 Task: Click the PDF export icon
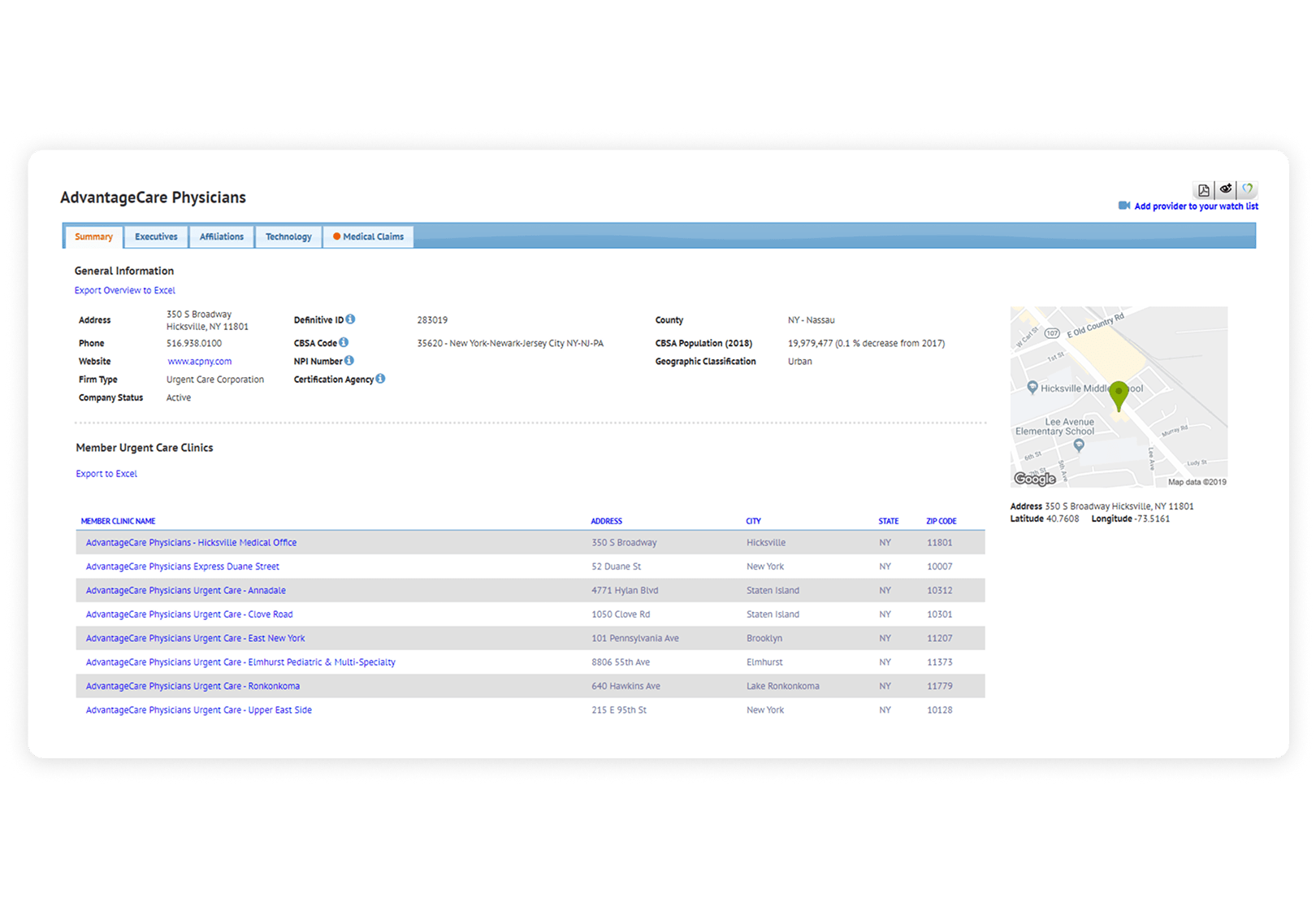click(x=1203, y=190)
